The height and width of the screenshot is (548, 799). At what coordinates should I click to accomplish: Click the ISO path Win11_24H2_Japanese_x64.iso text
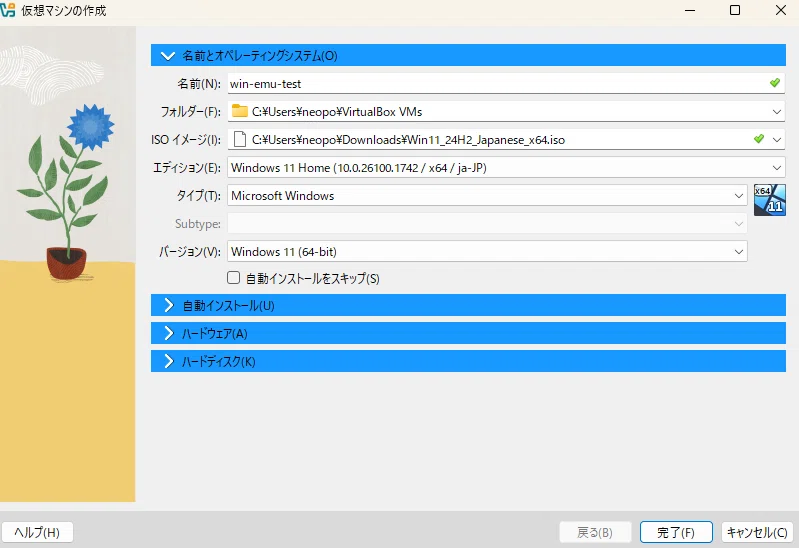(408, 140)
